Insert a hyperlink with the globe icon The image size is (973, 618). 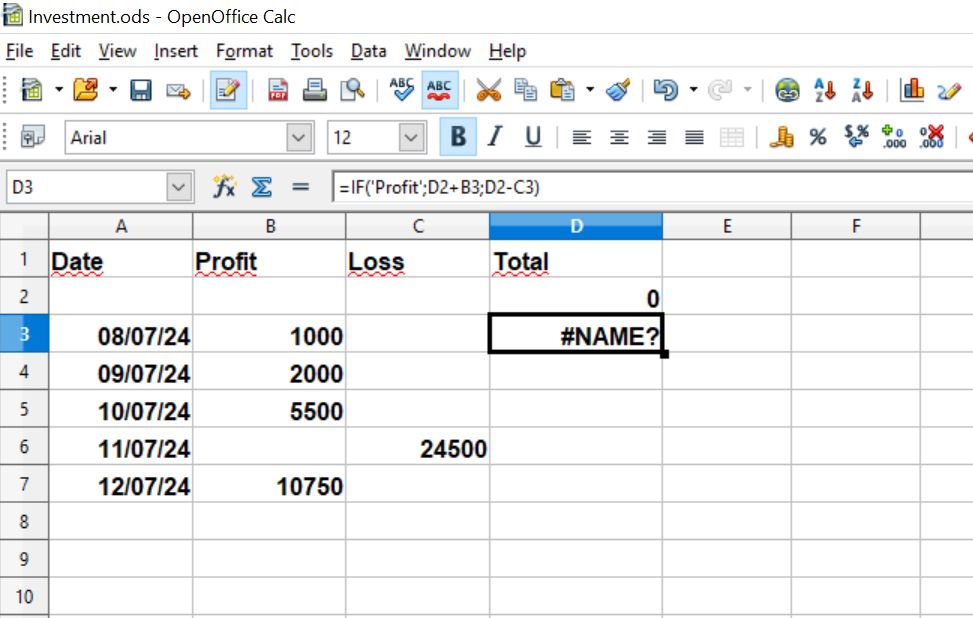(x=787, y=91)
